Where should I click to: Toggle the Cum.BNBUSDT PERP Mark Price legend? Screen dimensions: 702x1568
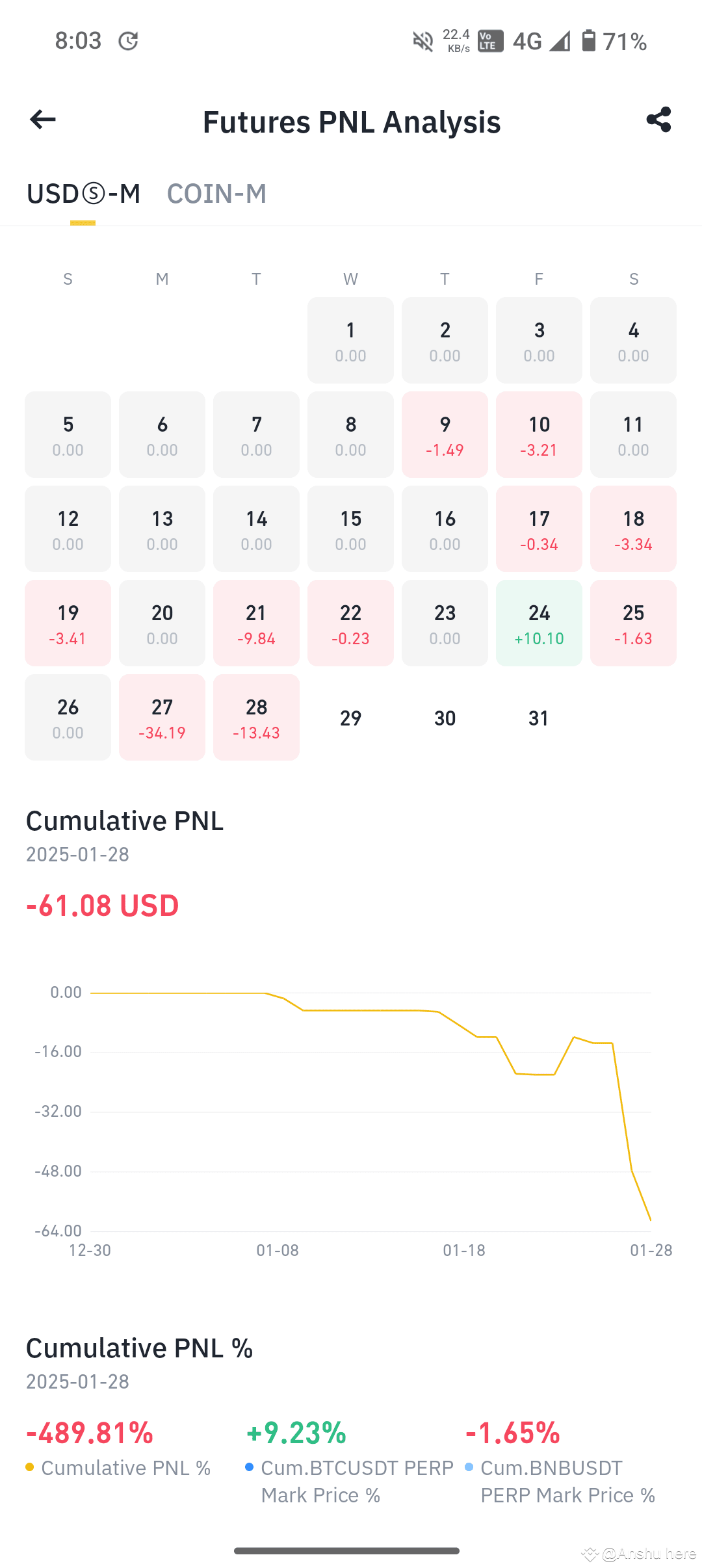point(560,1482)
